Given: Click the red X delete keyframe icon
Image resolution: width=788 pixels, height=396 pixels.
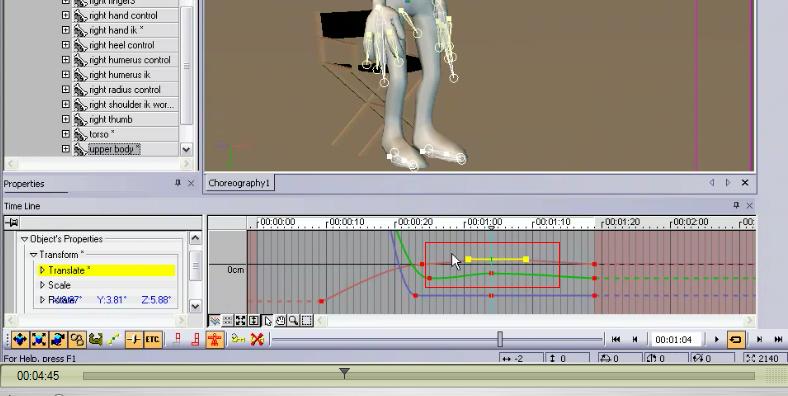Looking at the screenshot, I should (257, 340).
